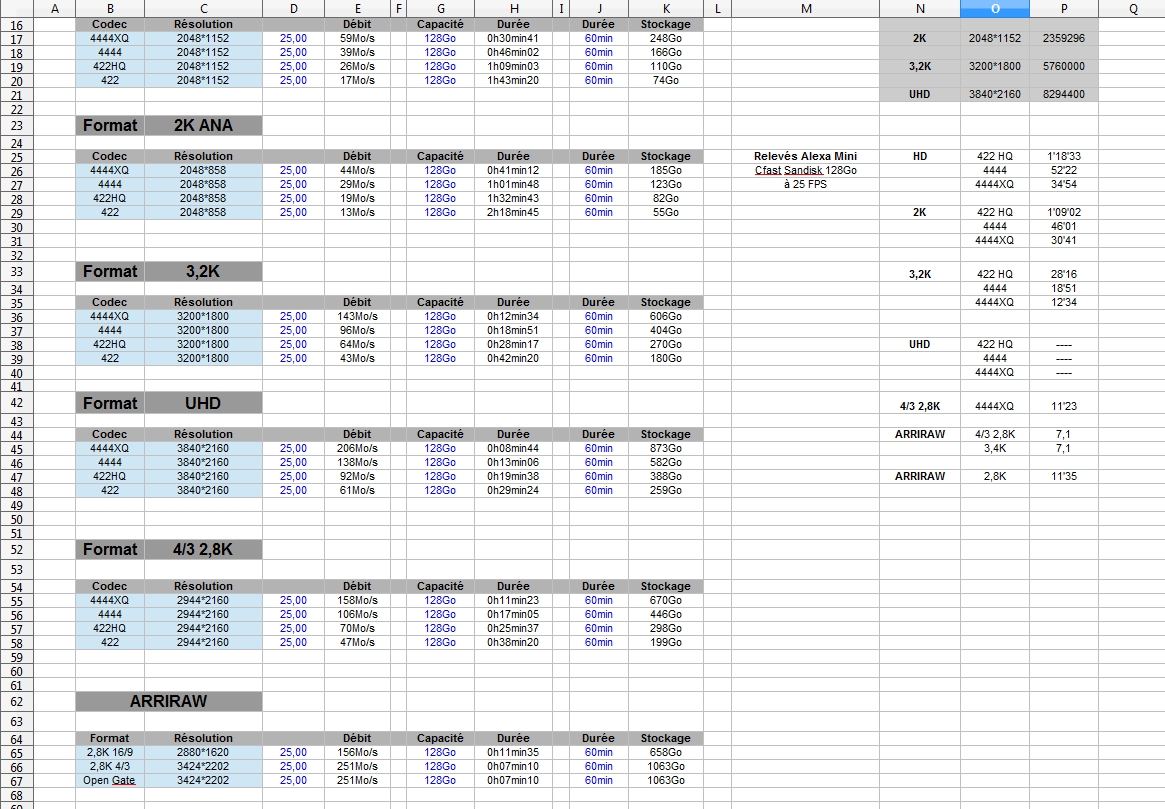This screenshot has height=809, width=1165.
Task: Select the 1h43min20 duration cell
Action: (x=513, y=80)
